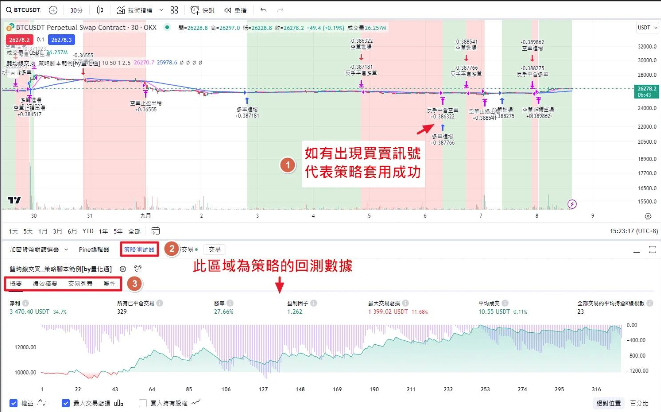Click current price label on price scale
661x412 pixels.
pyautogui.click(x=646, y=92)
